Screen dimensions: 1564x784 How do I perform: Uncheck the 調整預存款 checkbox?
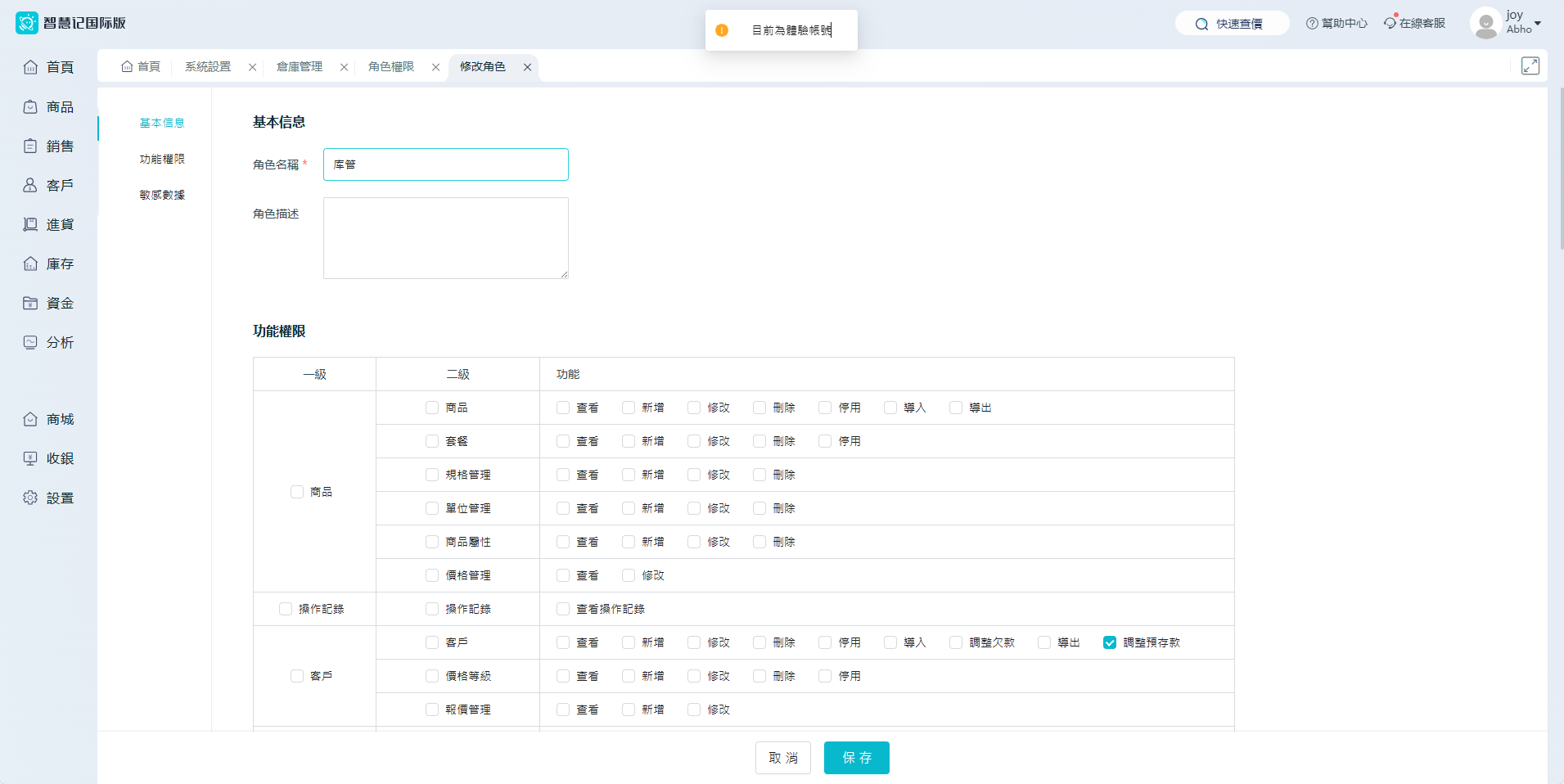pyautogui.click(x=1110, y=643)
